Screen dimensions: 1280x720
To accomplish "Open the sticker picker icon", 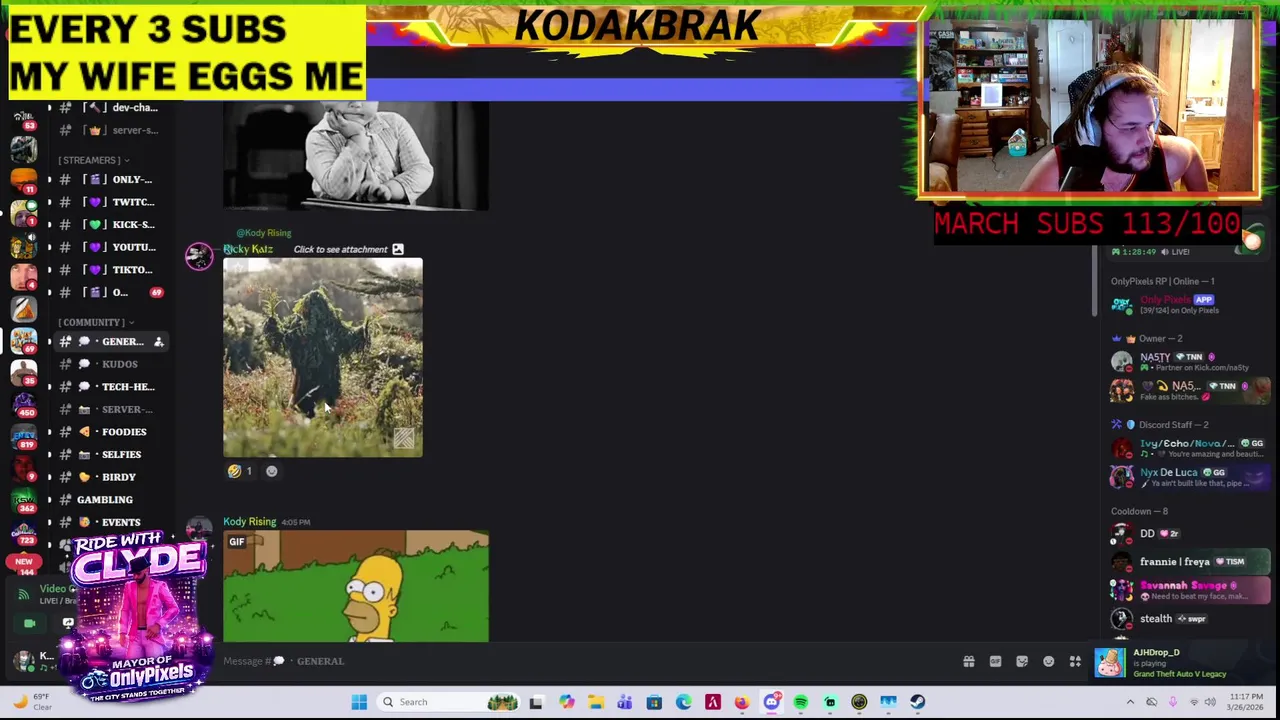I will pos(1022,661).
